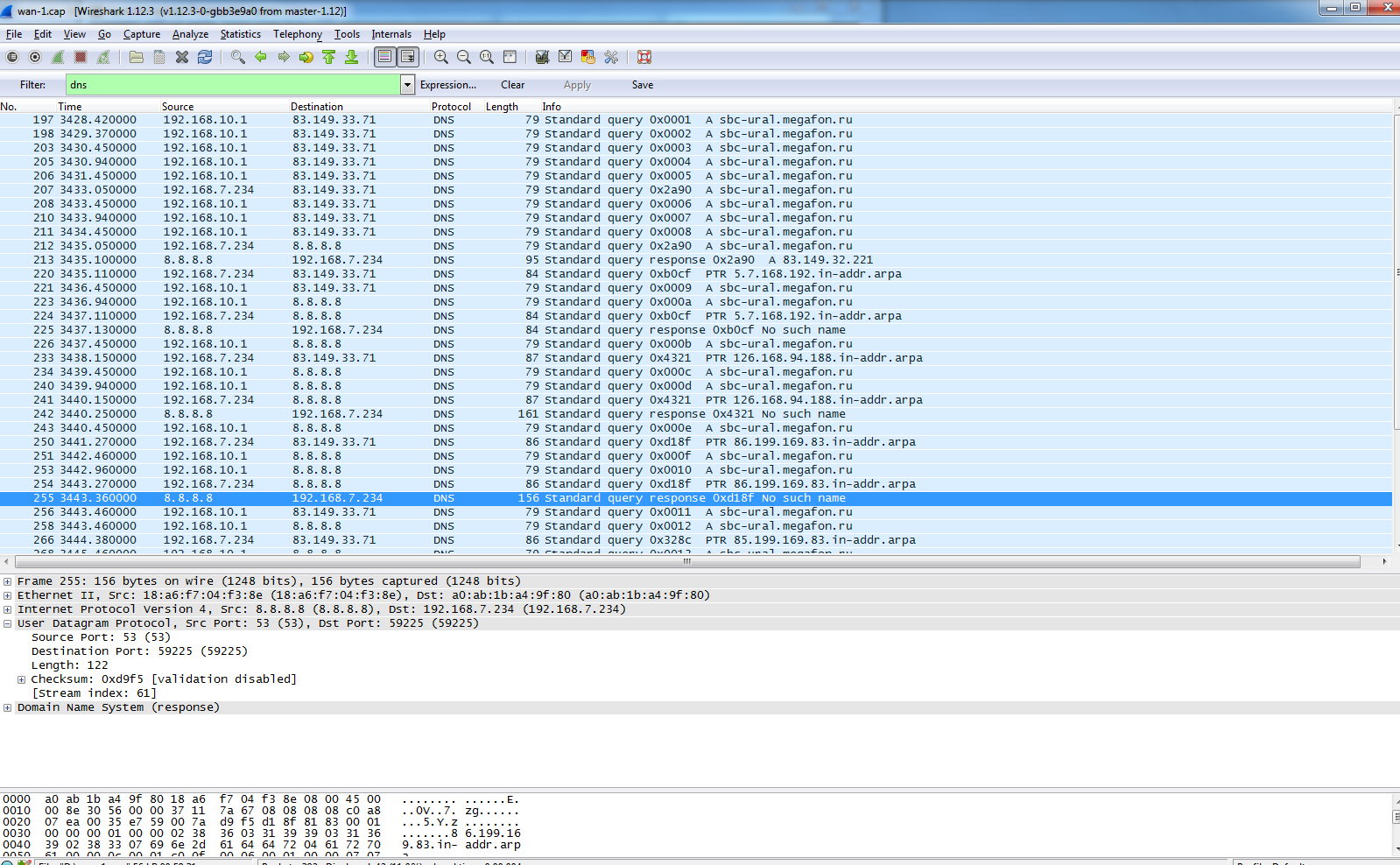Viewport: 1400px width, 865px height.
Task: Reload this capture file icon
Action: pos(205,57)
